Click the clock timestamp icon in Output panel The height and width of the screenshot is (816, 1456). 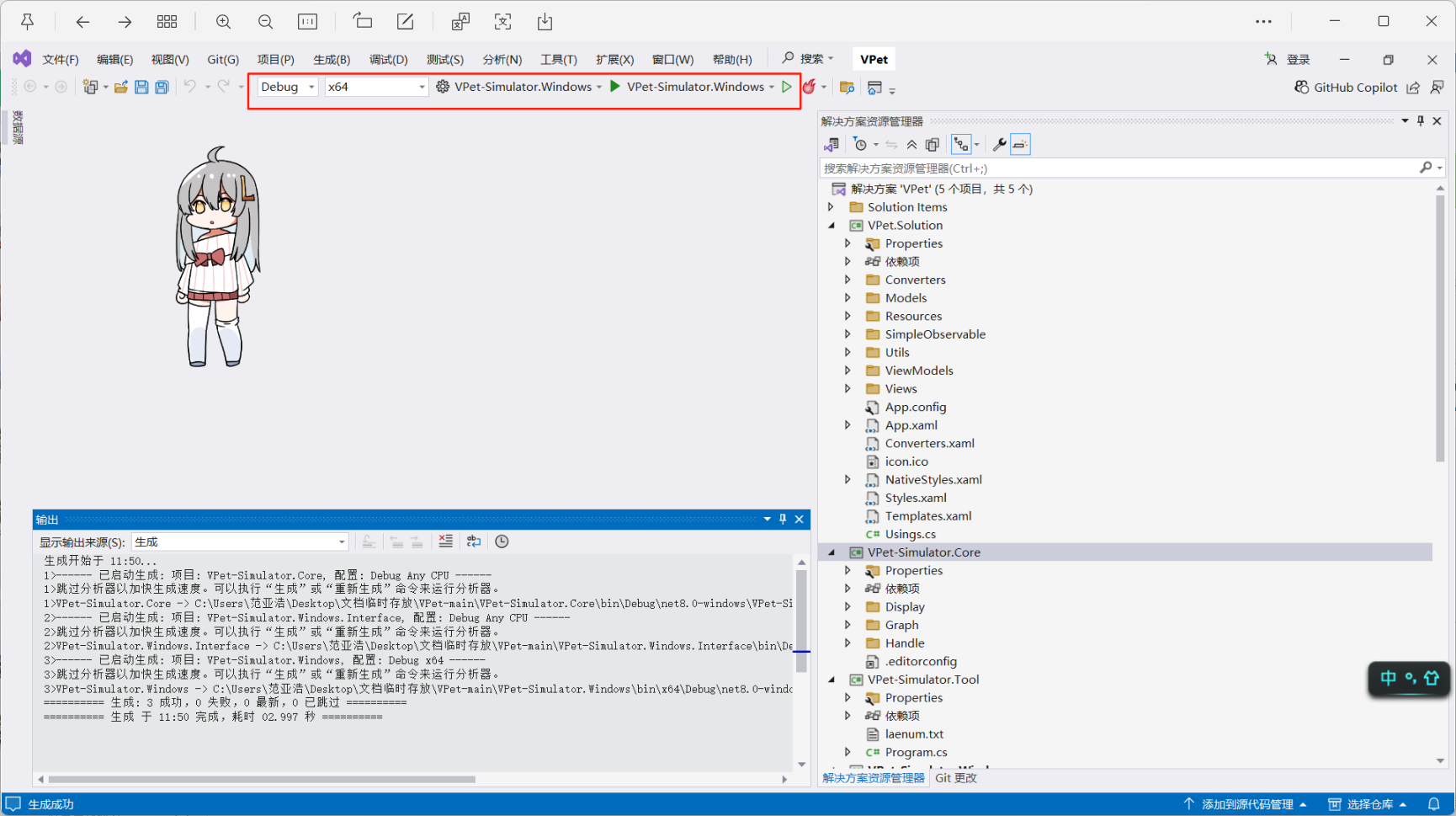click(x=502, y=541)
